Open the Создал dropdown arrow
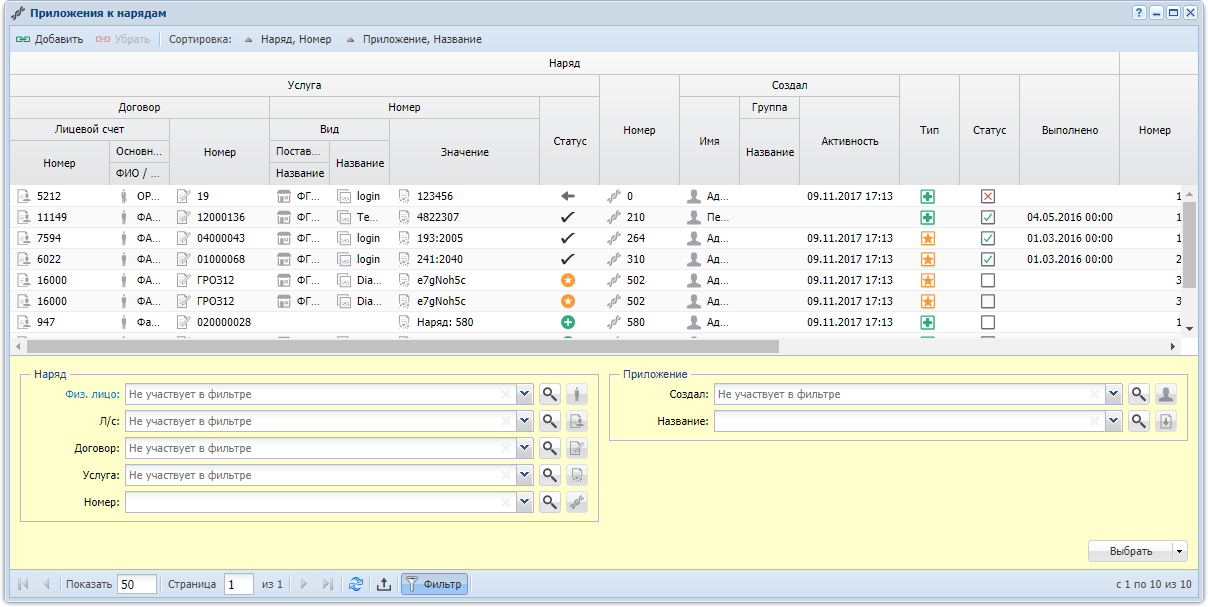This screenshot has width=1208, height=607. tap(1114, 394)
